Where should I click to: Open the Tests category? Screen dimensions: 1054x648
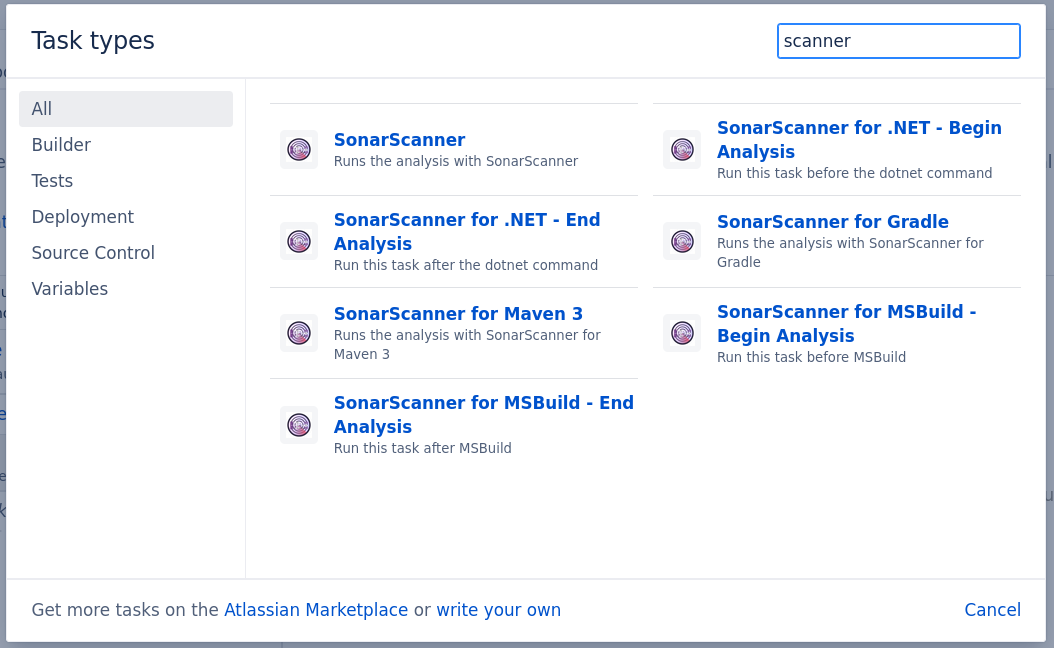[52, 181]
